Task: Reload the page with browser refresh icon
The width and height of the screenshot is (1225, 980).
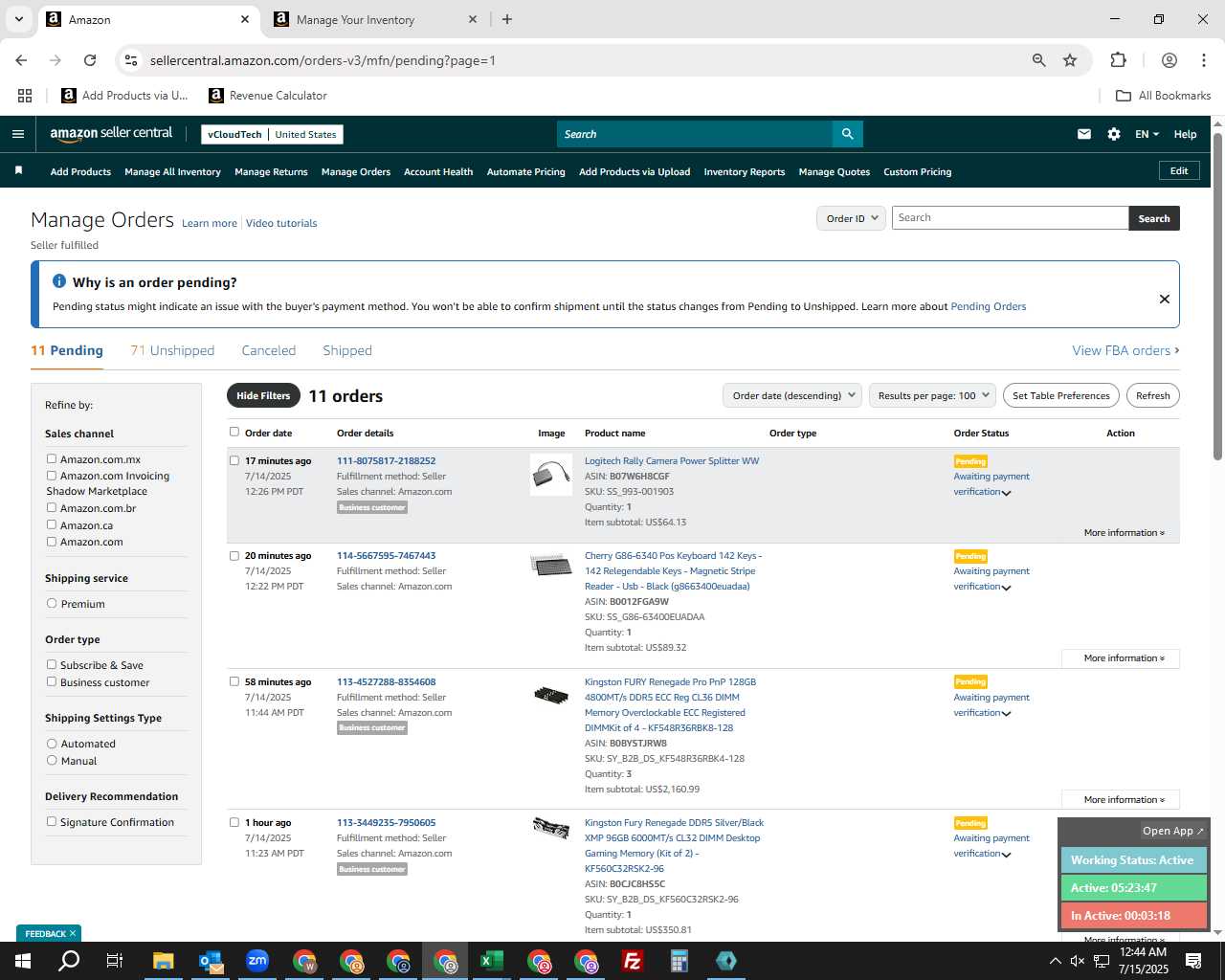Action: click(x=90, y=60)
